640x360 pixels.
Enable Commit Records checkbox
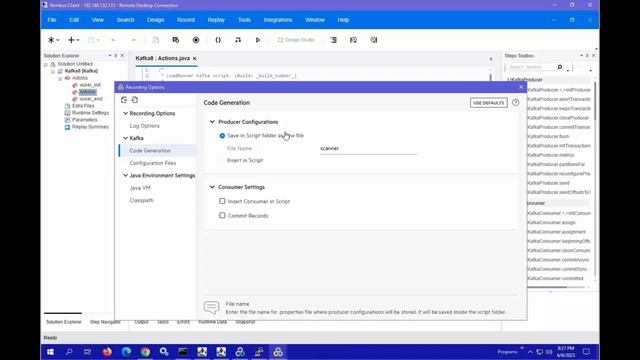click(x=222, y=216)
